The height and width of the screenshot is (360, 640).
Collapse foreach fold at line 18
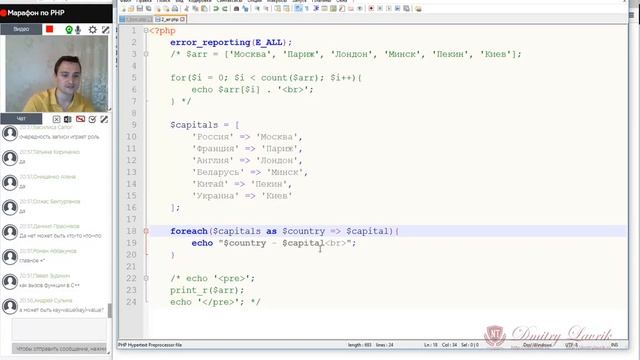[146, 231]
